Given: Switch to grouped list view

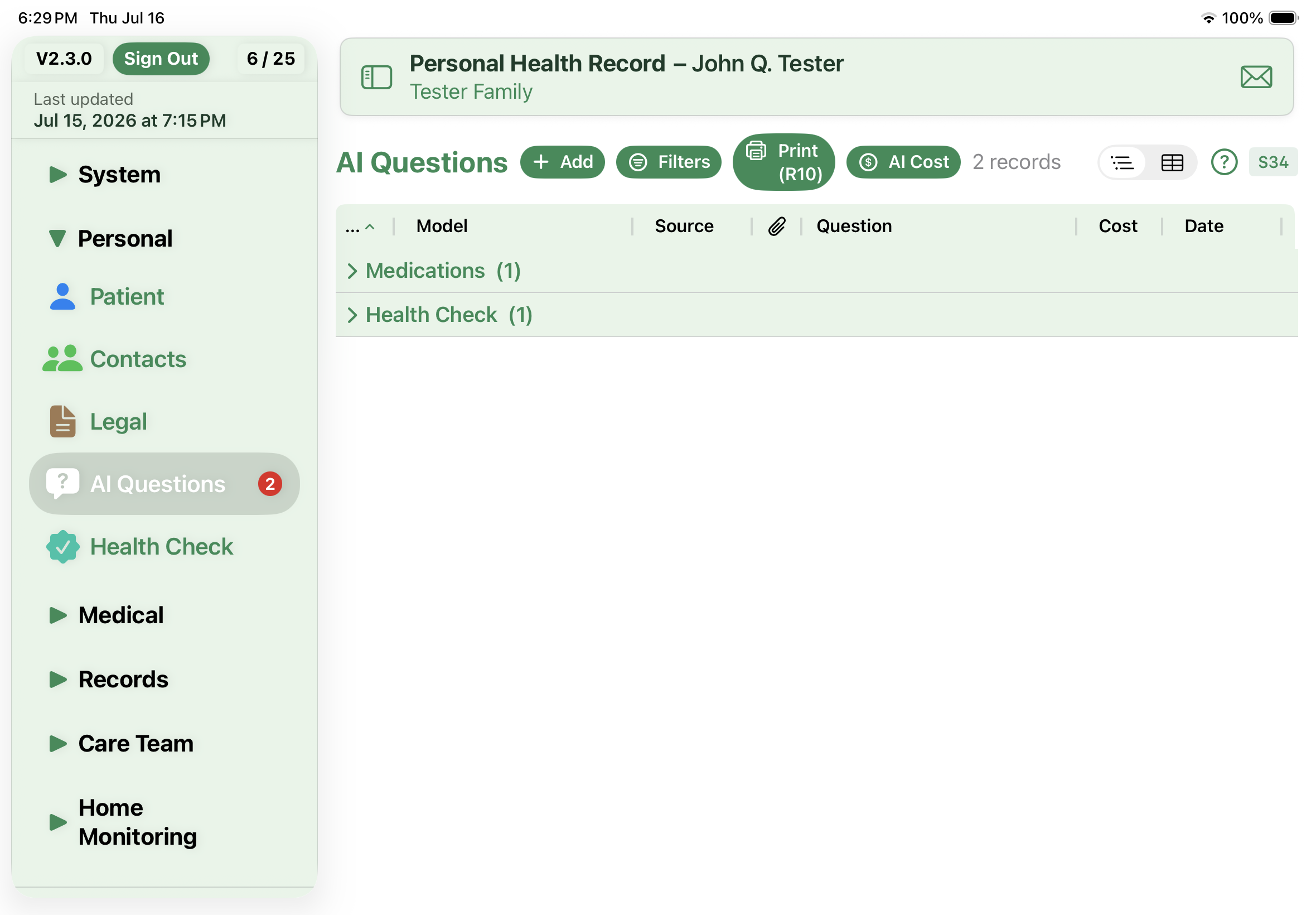Looking at the screenshot, I should [x=1121, y=162].
